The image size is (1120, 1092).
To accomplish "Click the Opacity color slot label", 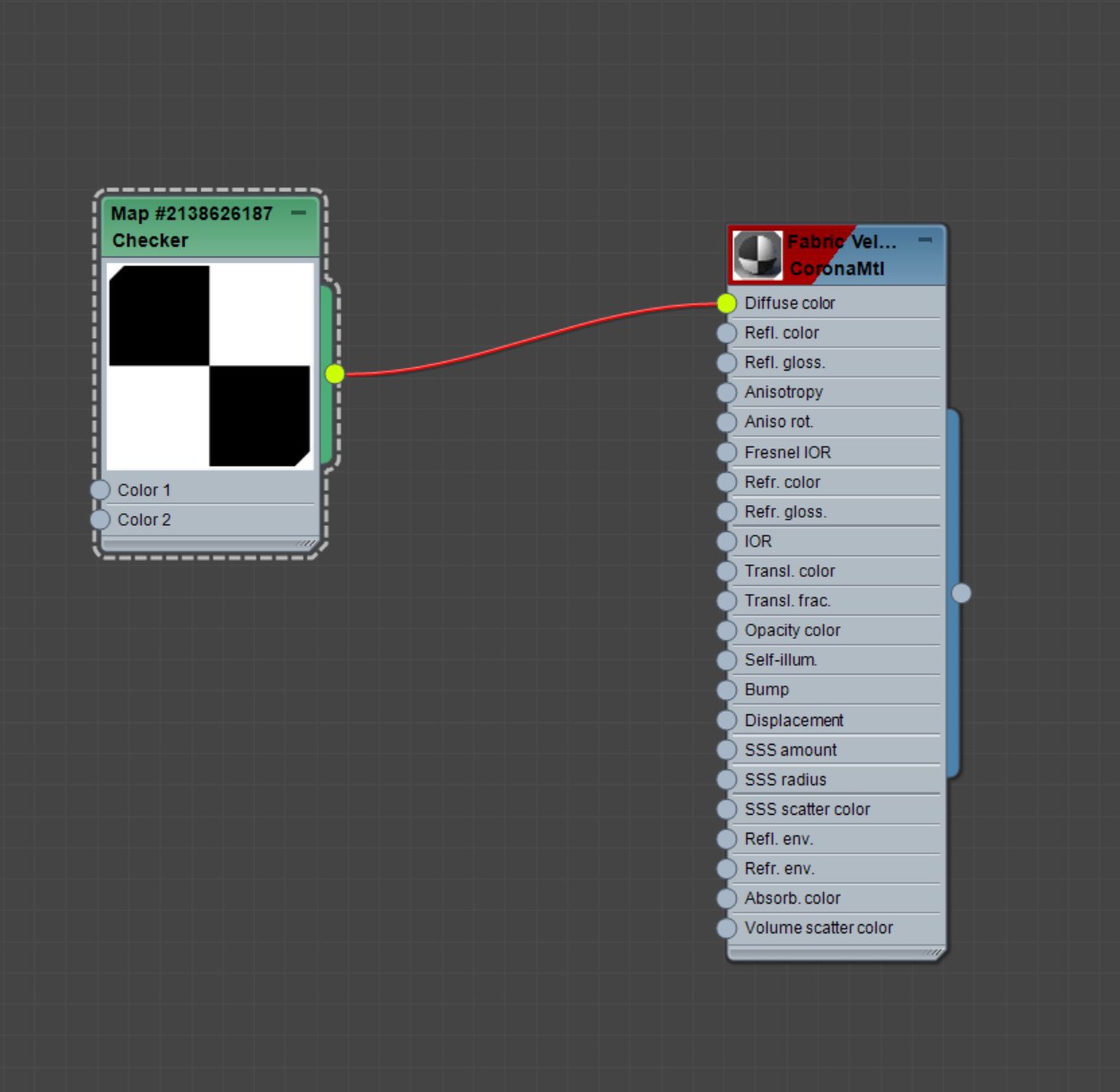I will [792, 630].
